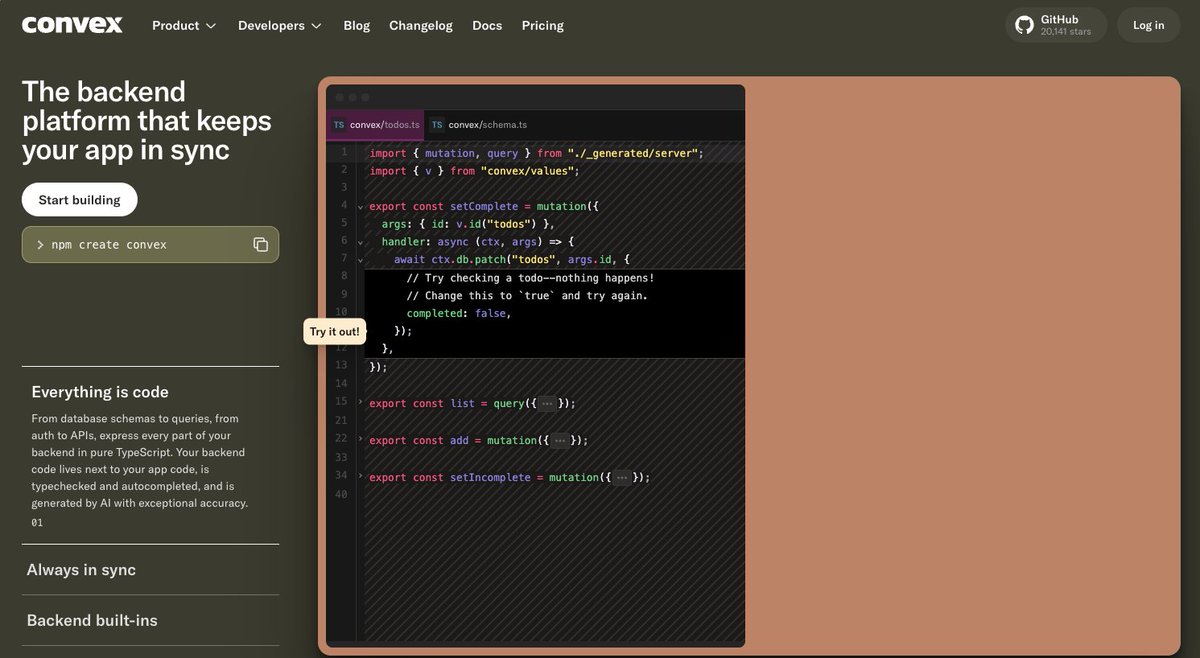Screen dimensions: 1200x658
Task: Switch to the convex/todos.ts tab
Action: point(376,125)
